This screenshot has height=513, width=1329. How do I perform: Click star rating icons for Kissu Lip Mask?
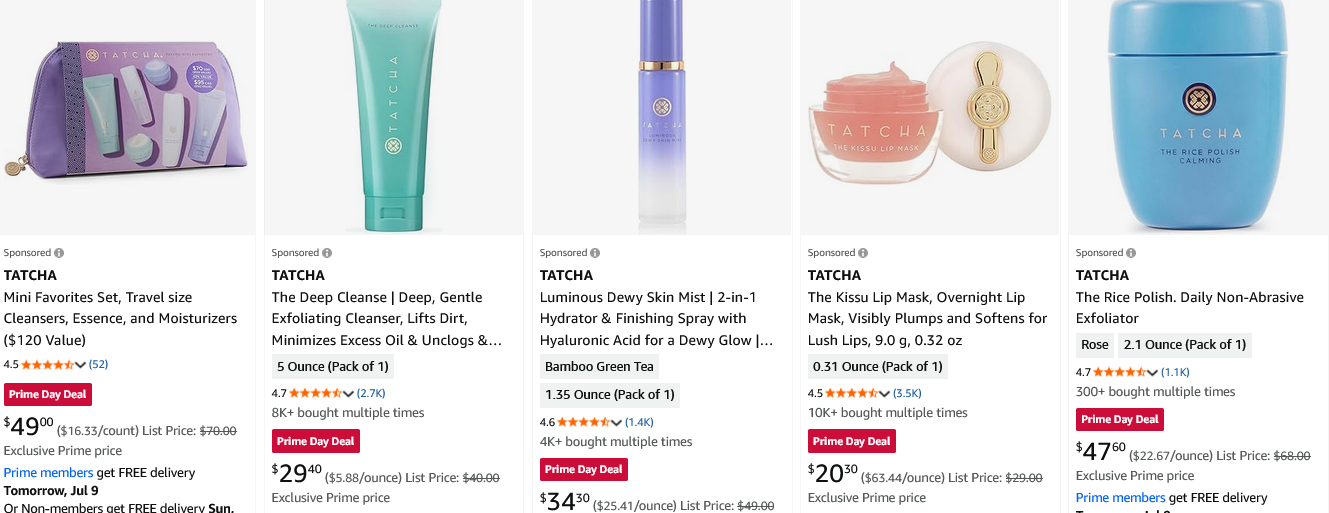click(x=851, y=393)
